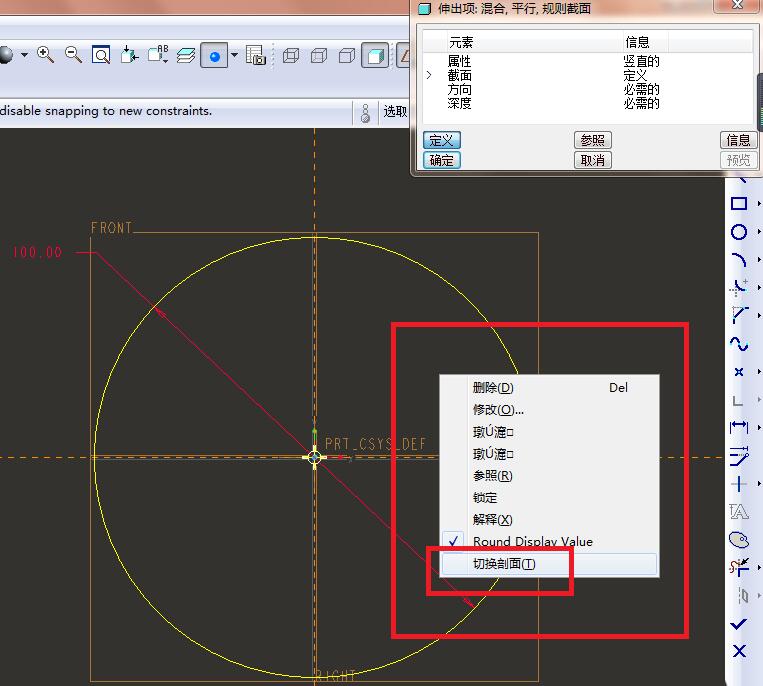Choose 切换剖面(T) from the context menu

tap(504, 564)
